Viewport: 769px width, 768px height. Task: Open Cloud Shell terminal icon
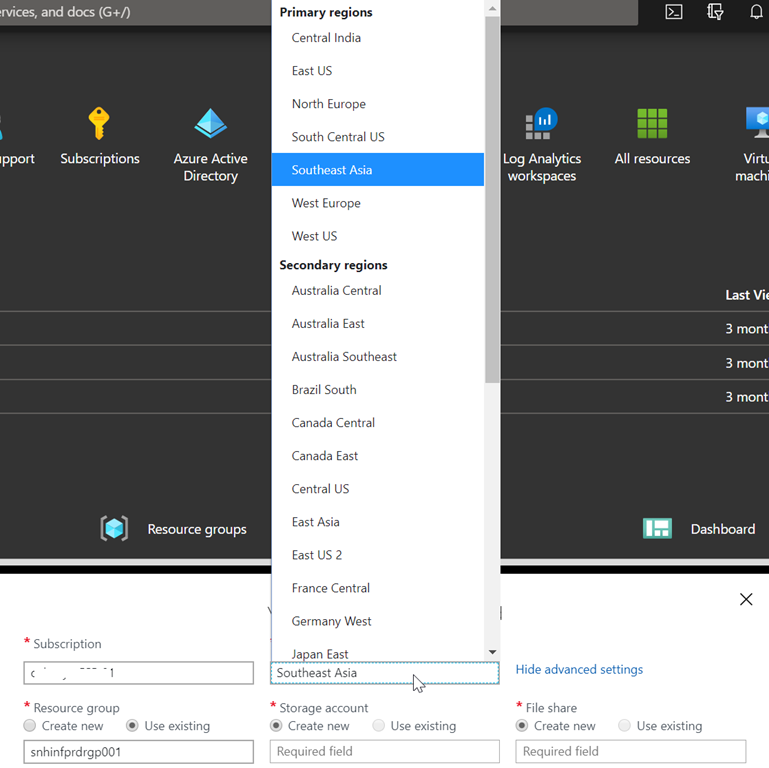(x=673, y=11)
